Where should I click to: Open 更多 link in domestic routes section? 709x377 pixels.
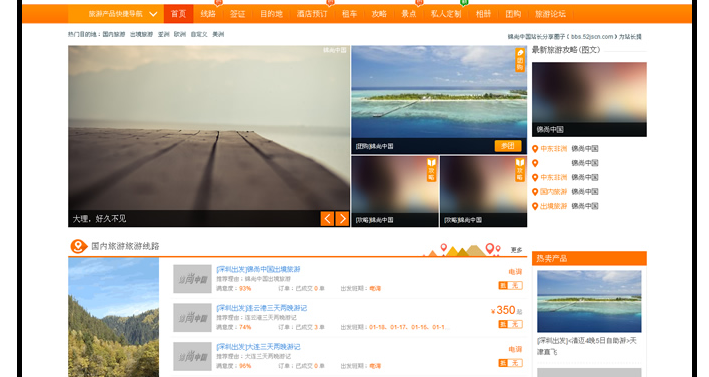(516, 250)
